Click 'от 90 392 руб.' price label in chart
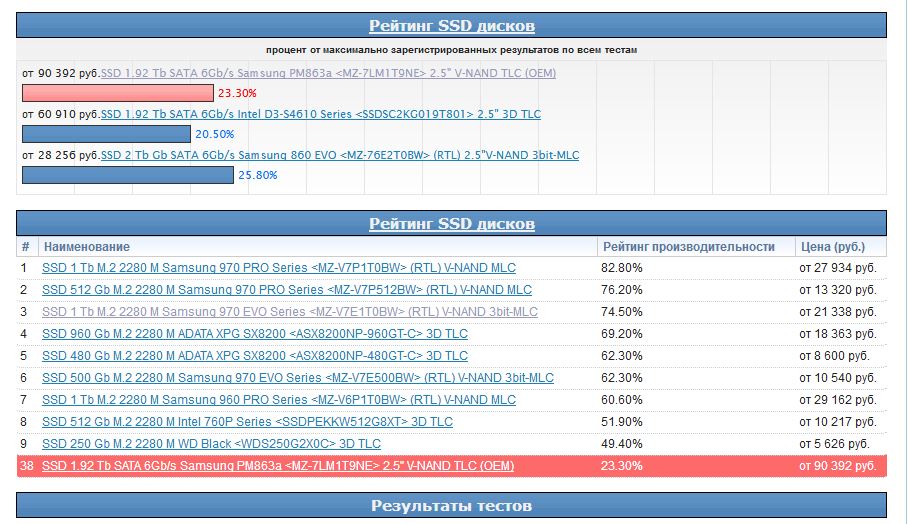 coord(61,74)
